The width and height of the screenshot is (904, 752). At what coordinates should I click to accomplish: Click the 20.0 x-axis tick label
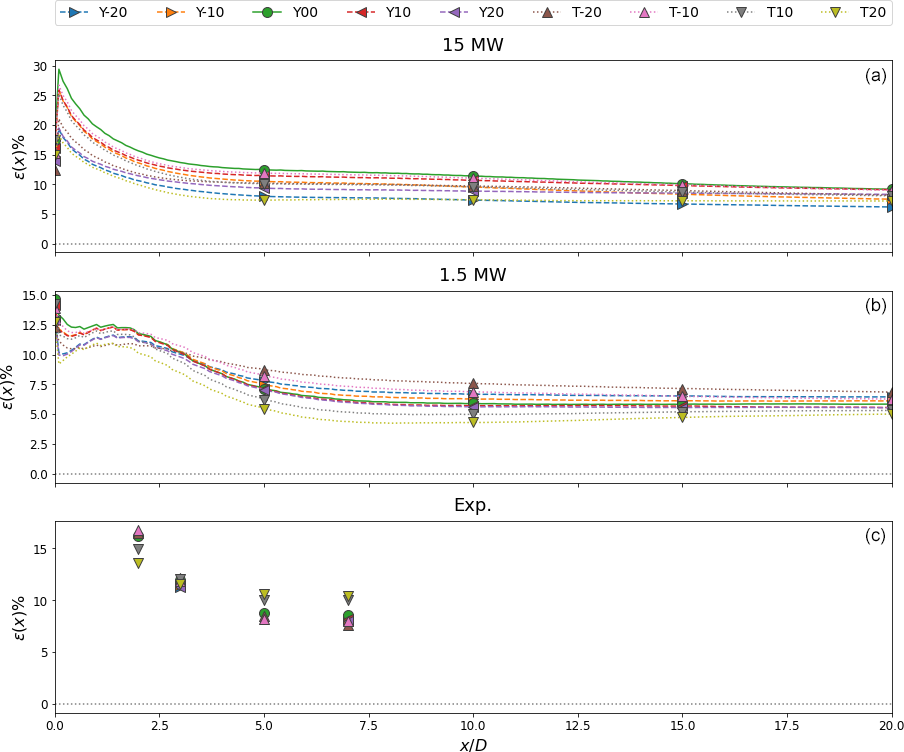(x=891, y=724)
